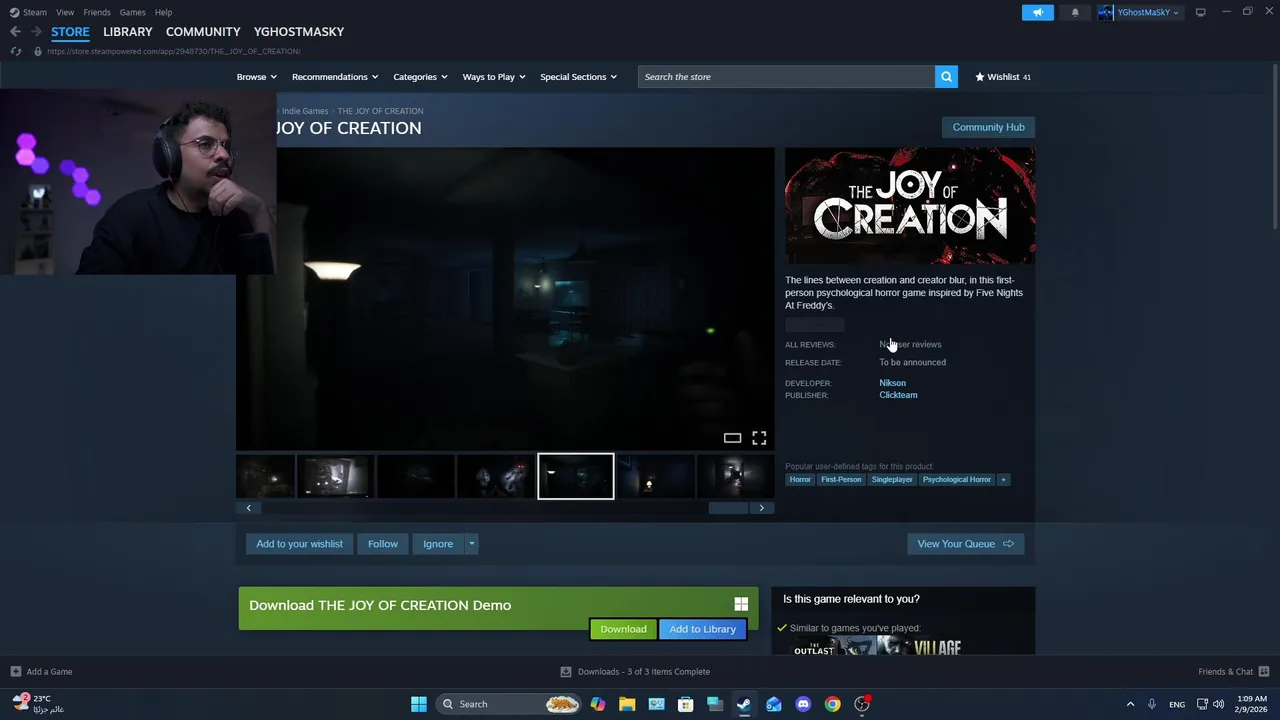1280x720 pixels.
Task: Open Google Chrome from the taskbar
Action: coord(832,704)
